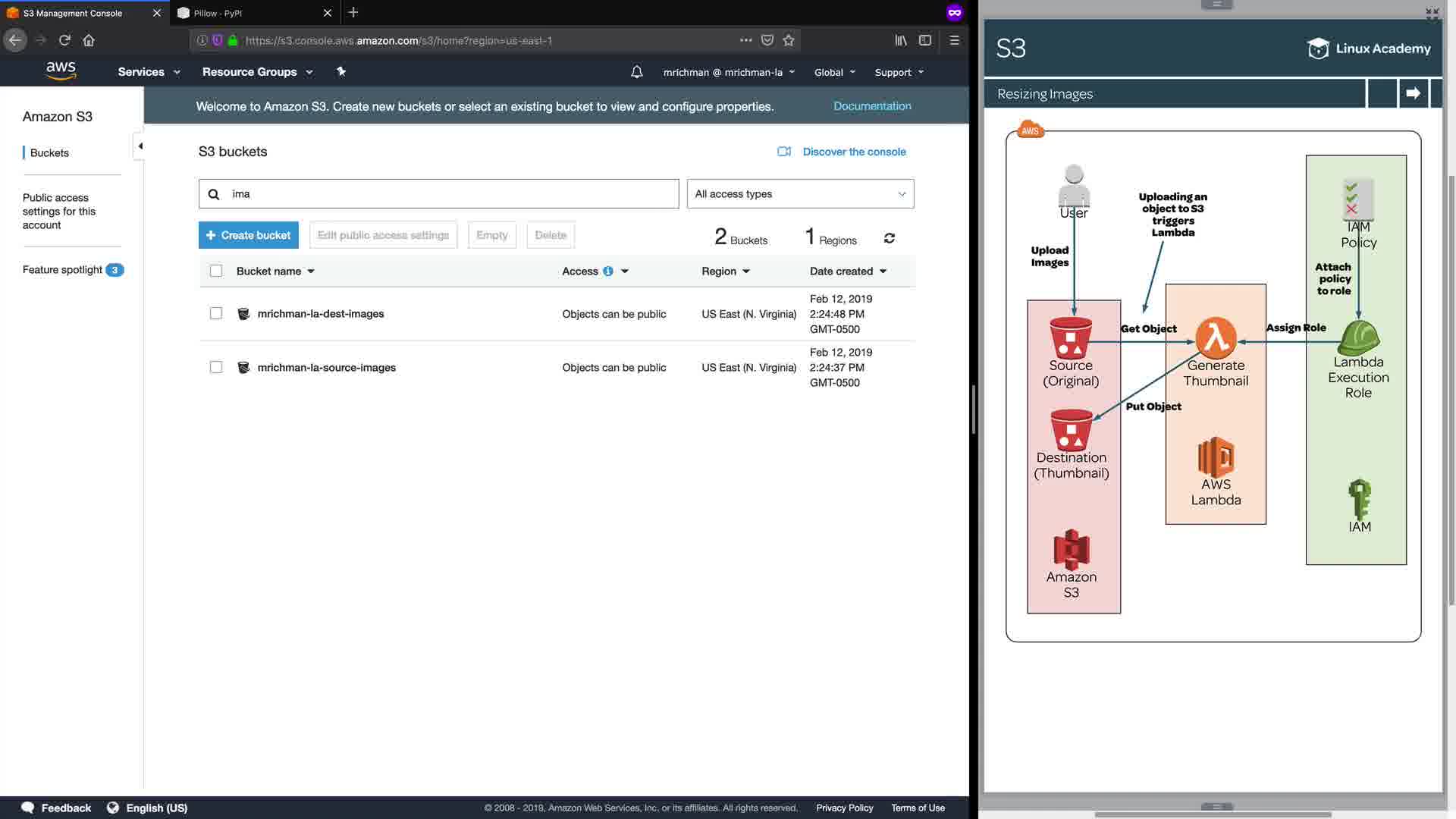Image resolution: width=1456 pixels, height=819 pixels.
Task: Open the Global region dropdown
Action: point(834,72)
